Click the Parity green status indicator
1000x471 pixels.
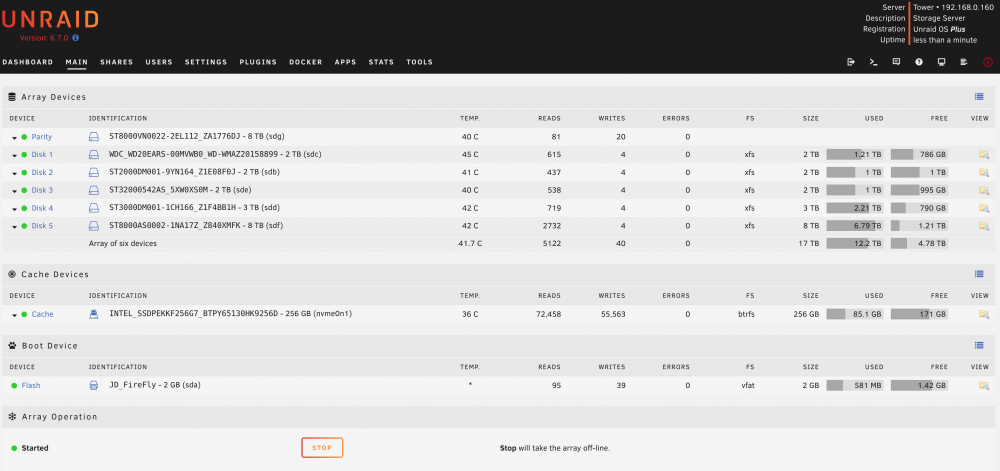click(24, 136)
